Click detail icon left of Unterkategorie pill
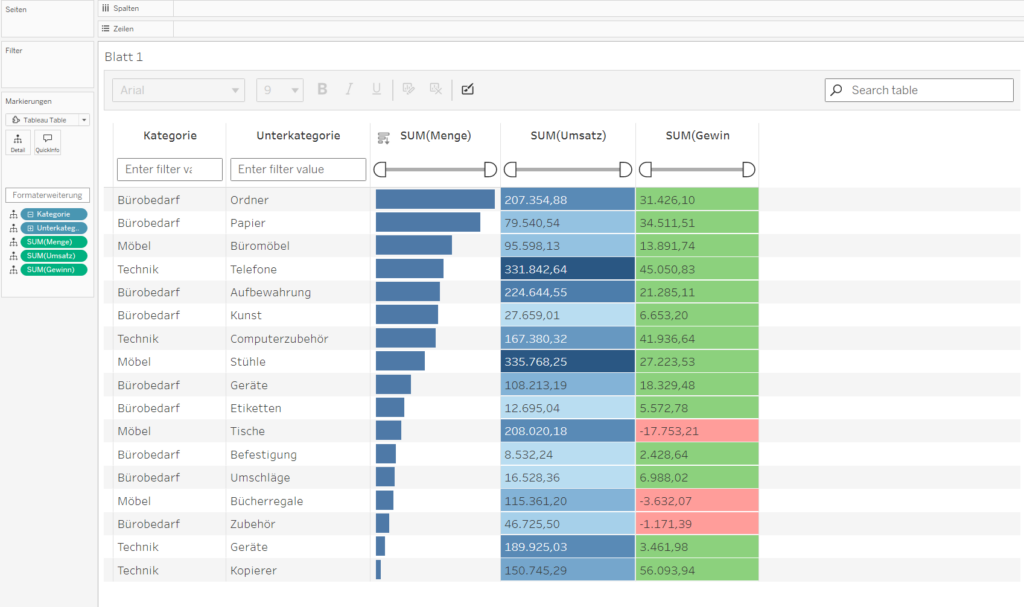 click(13, 228)
